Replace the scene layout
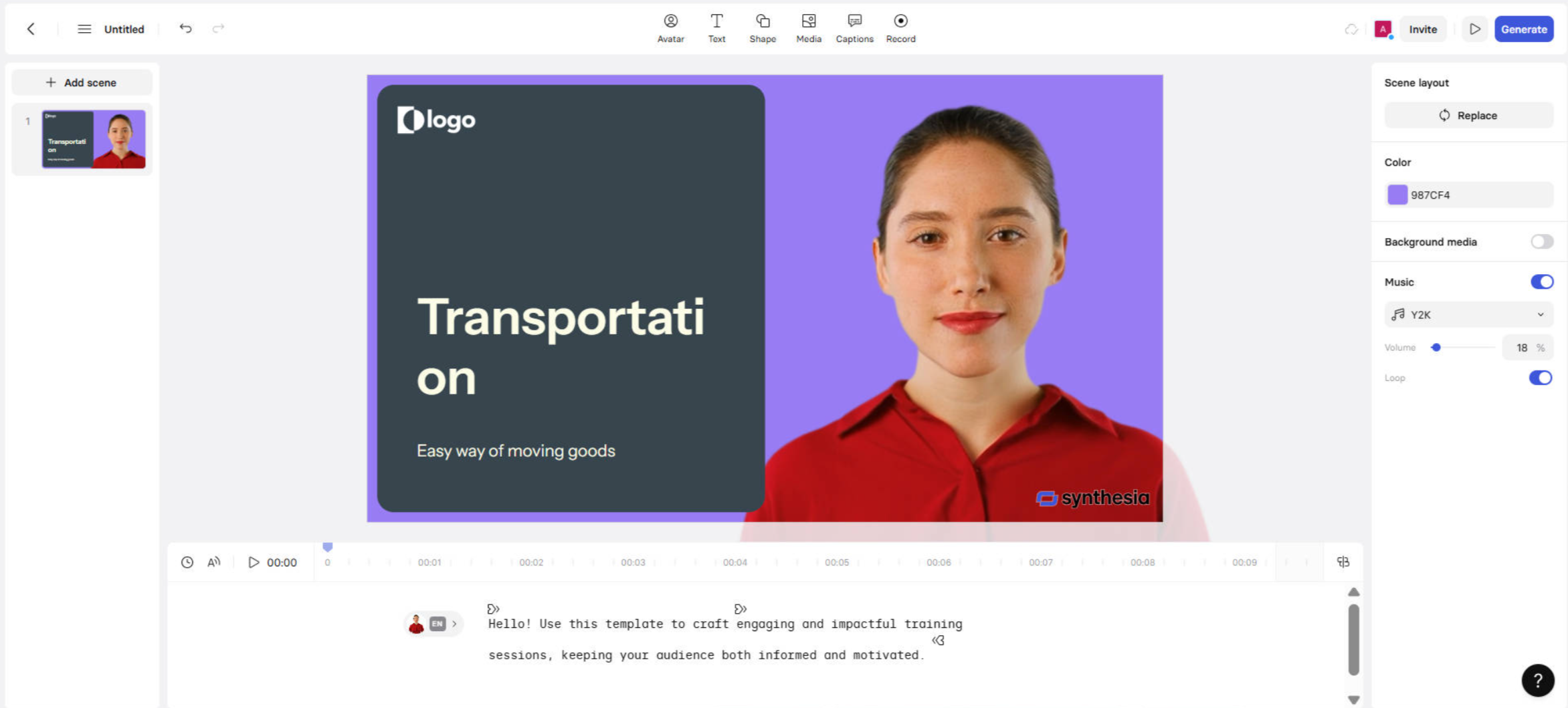This screenshot has height=708, width=1568. point(1468,115)
